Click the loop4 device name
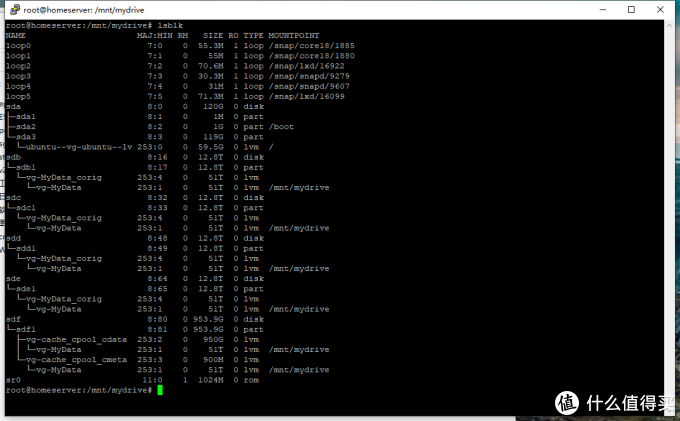Screen dimensions: 680x421 [18, 86]
